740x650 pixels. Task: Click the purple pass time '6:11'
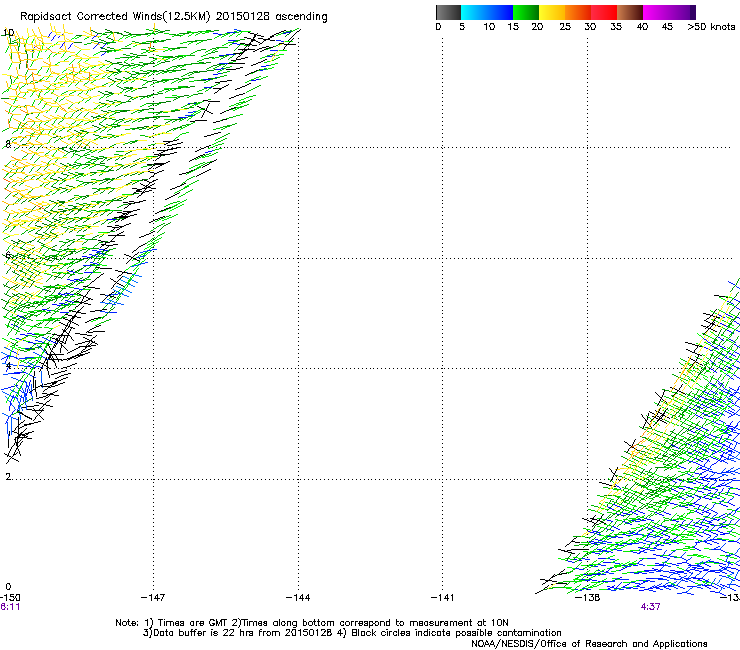10,607
